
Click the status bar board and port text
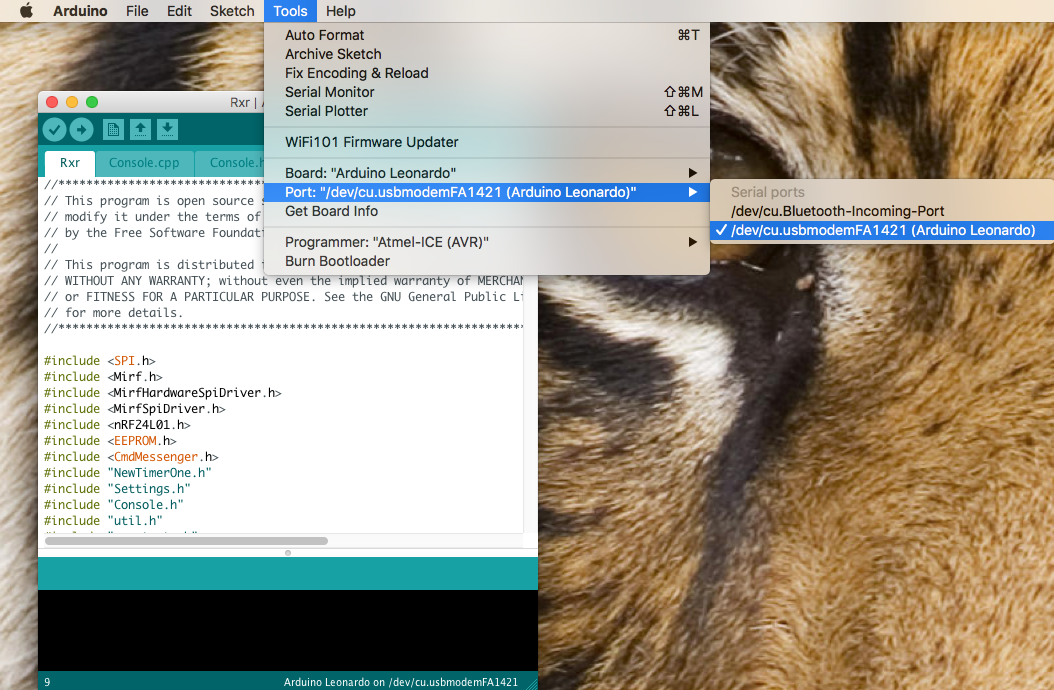(401, 682)
